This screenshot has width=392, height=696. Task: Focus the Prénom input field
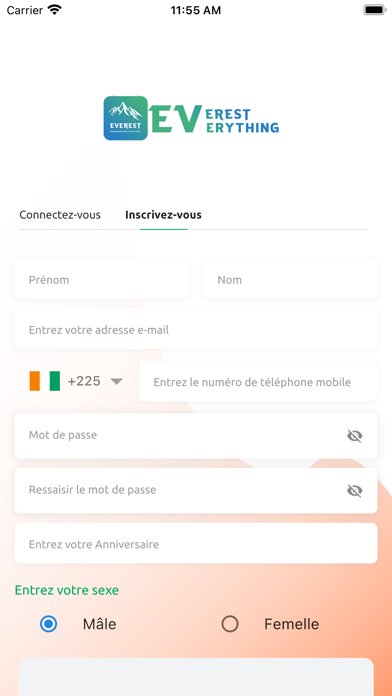pos(102,278)
